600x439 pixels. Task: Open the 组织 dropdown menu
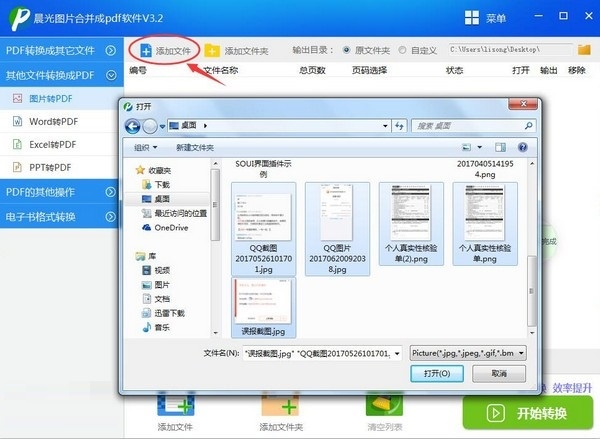tap(146, 147)
